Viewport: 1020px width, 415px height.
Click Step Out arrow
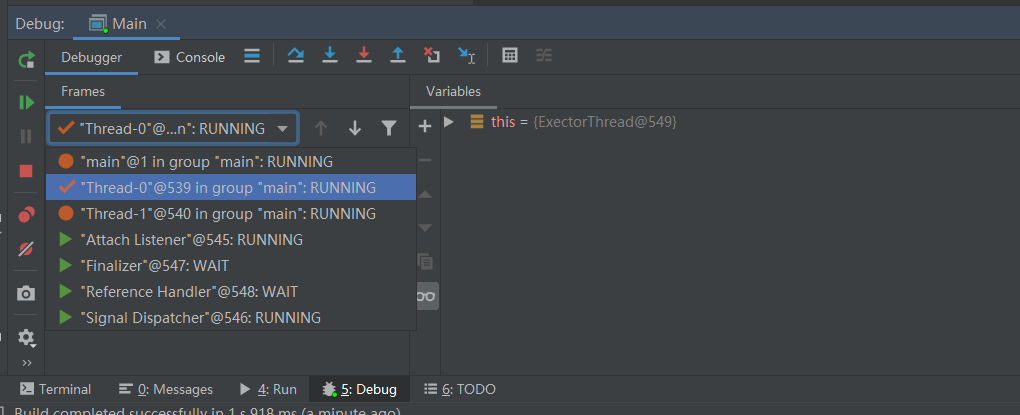[397, 56]
